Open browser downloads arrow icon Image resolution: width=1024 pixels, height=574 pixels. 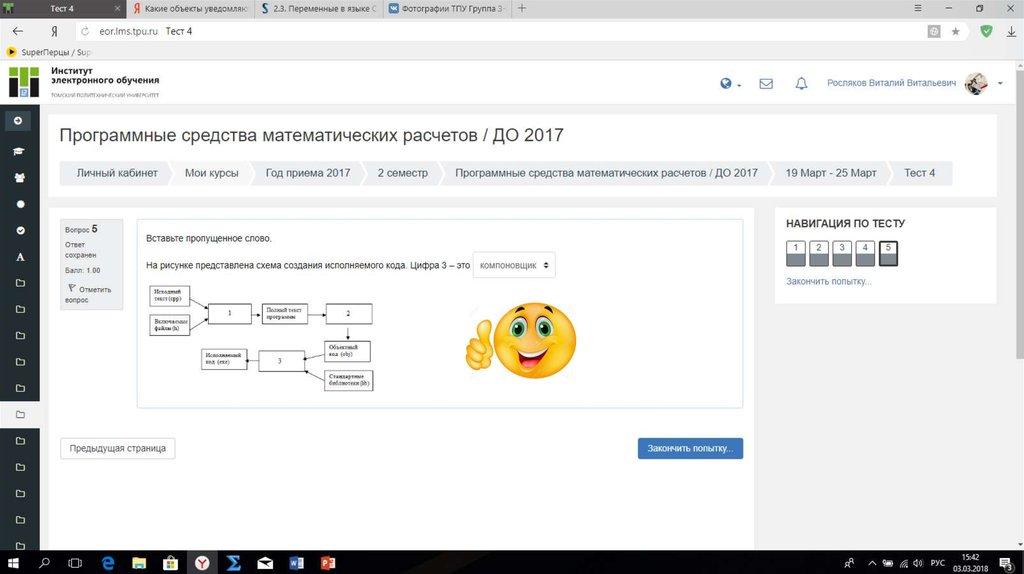point(1011,31)
